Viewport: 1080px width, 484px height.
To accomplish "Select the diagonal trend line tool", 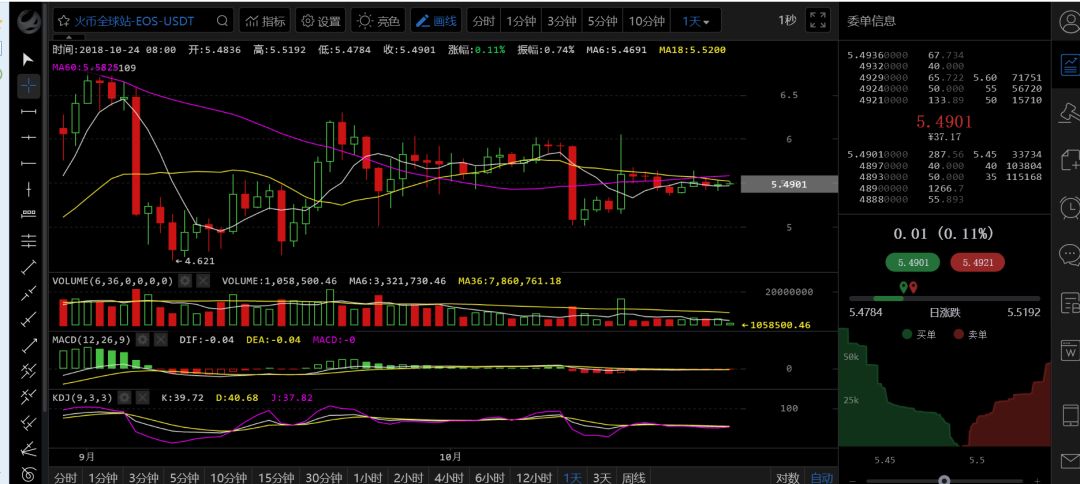I will point(28,266).
